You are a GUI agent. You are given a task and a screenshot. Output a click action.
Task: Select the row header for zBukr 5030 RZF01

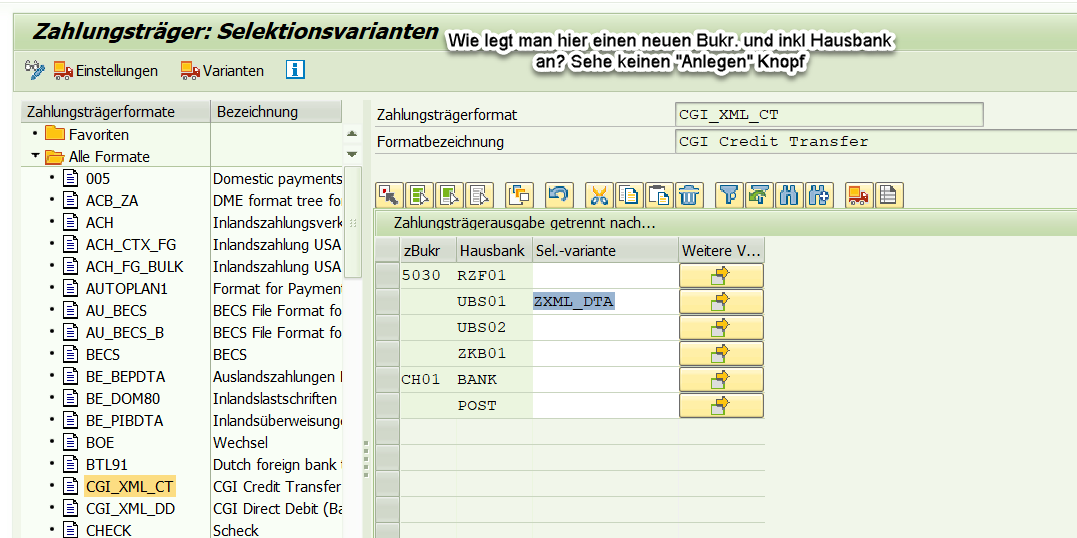coord(386,275)
